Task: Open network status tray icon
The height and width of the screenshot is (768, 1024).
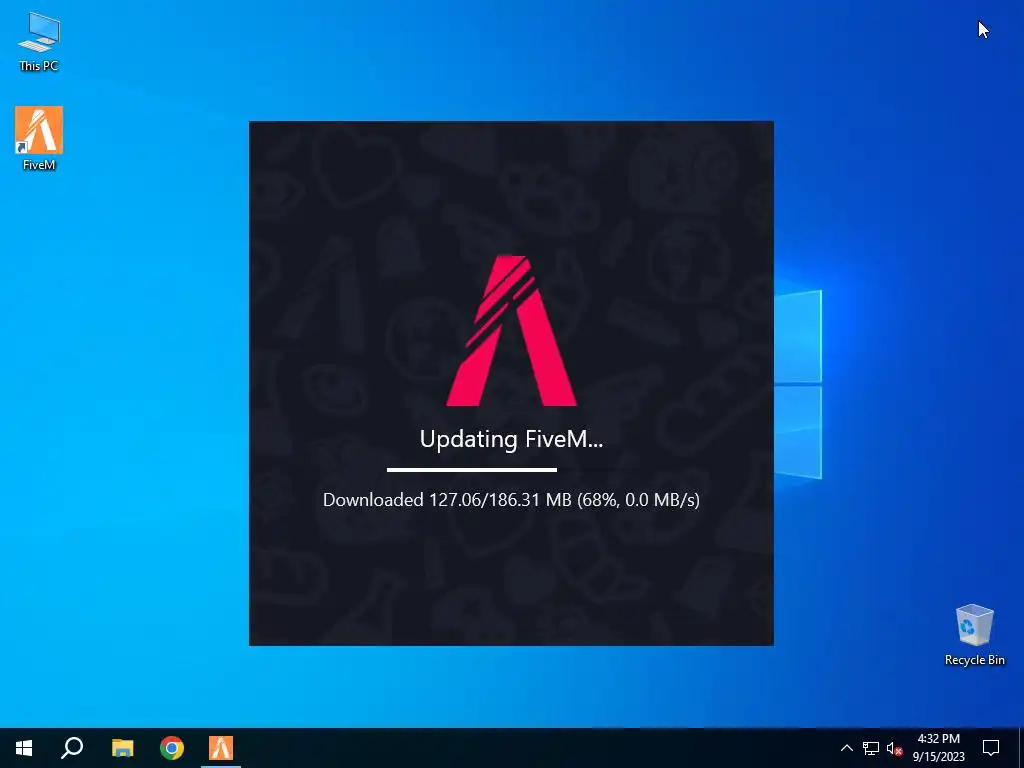Action: click(x=871, y=748)
